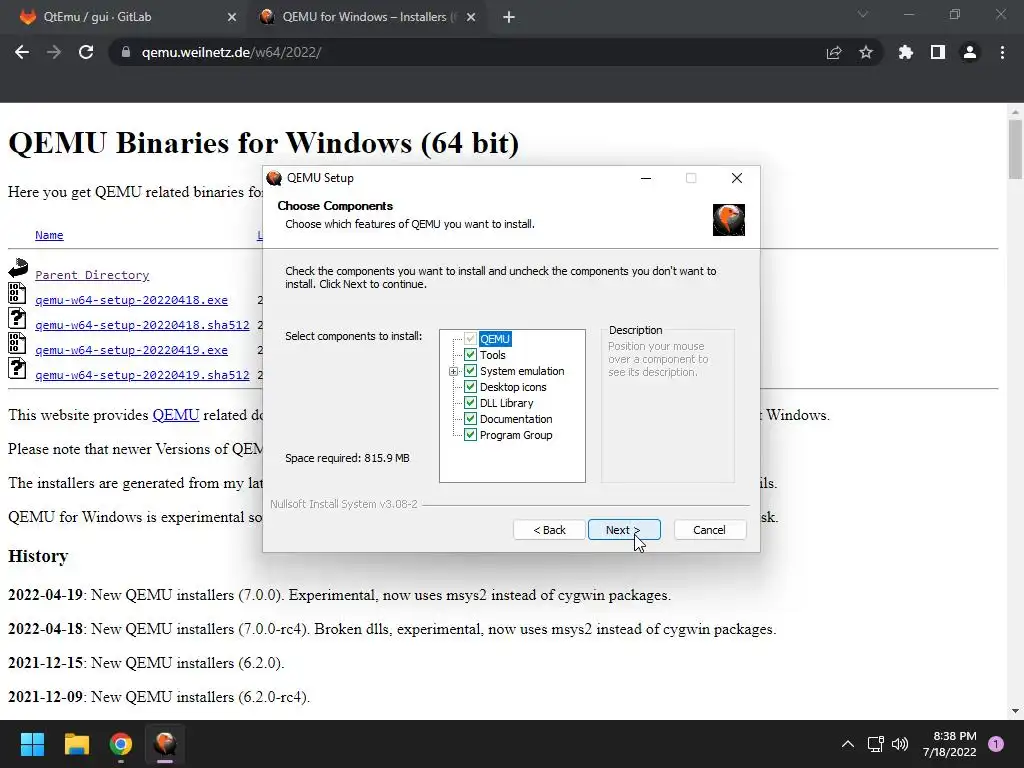Open Chrome extensions puzzle icon
Screen dimensions: 1024x768
[x=906, y=52]
